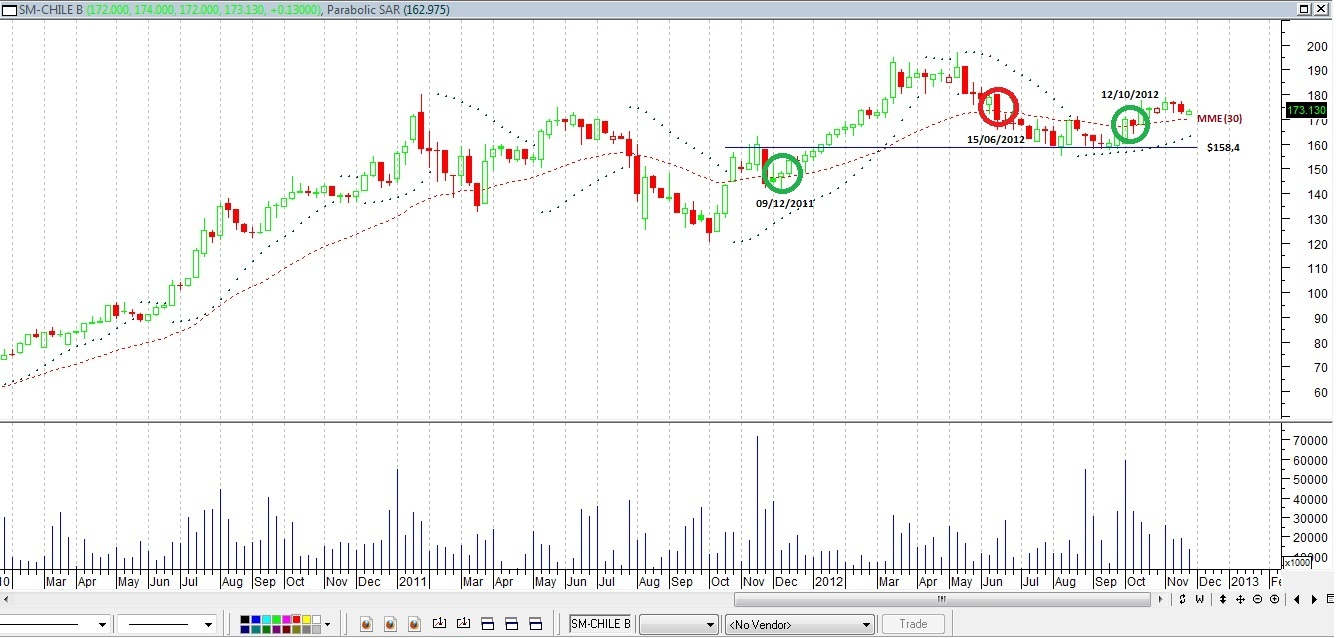Pick the cyan color swatch
Viewport: 1337px width, 638px height.
(266, 619)
